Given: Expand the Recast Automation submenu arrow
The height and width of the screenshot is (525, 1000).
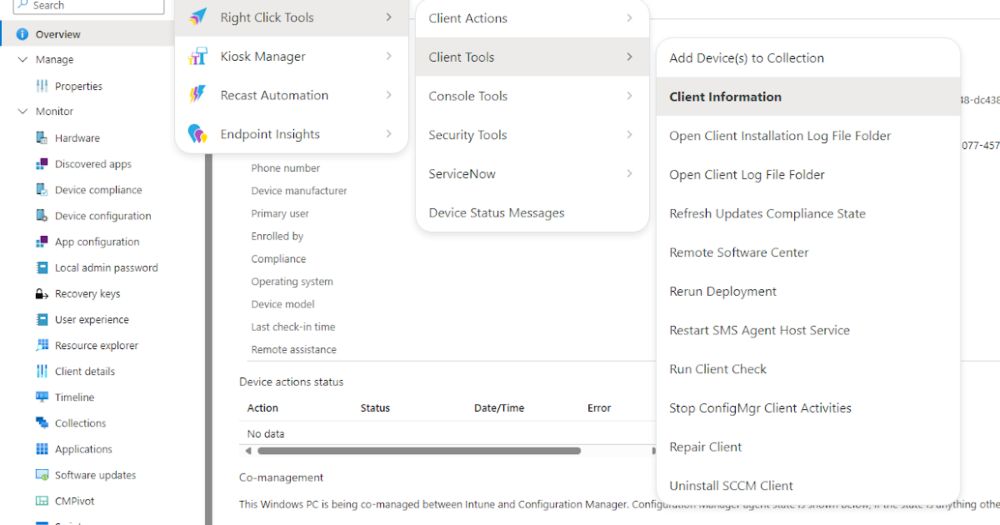Looking at the screenshot, I should pyautogui.click(x=388, y=95).
